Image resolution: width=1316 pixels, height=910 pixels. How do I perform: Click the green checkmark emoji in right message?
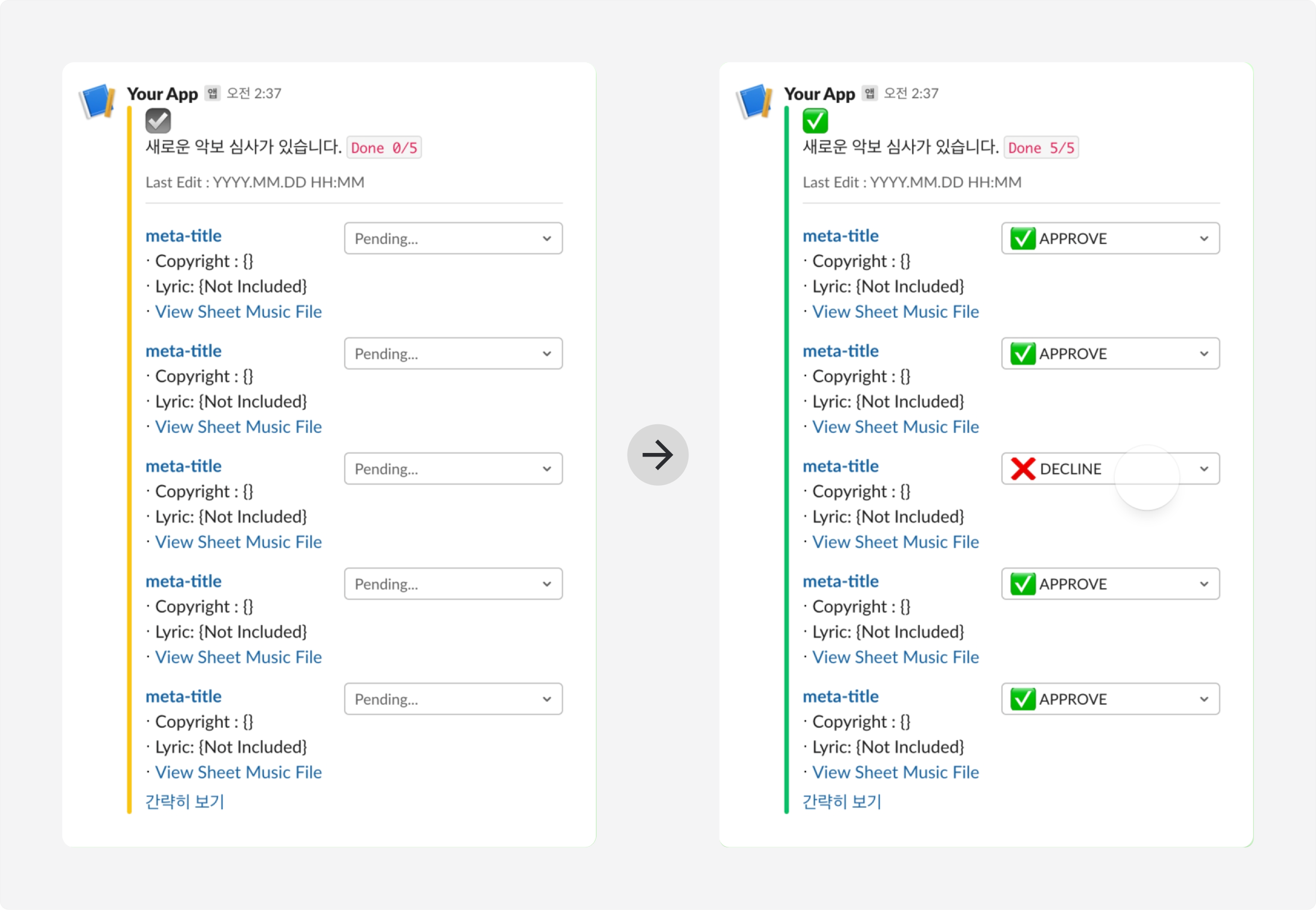[x=815, y=120]
